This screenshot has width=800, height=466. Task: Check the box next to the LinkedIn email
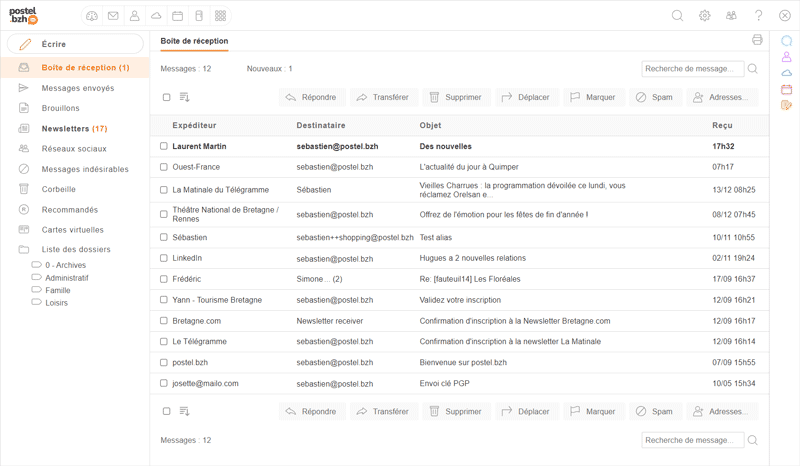[164, 258]
